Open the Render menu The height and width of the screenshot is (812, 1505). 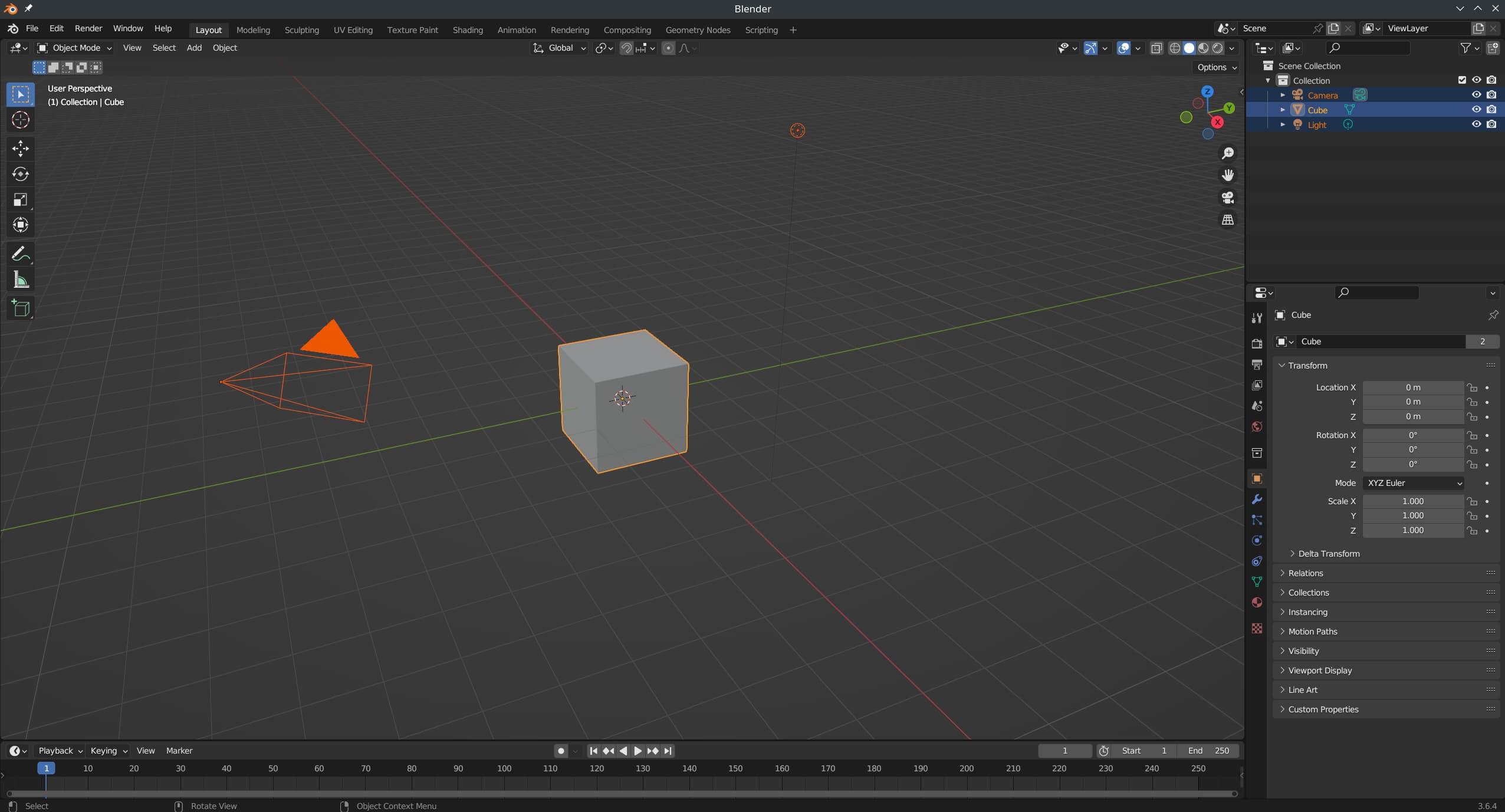coord(88,28)
